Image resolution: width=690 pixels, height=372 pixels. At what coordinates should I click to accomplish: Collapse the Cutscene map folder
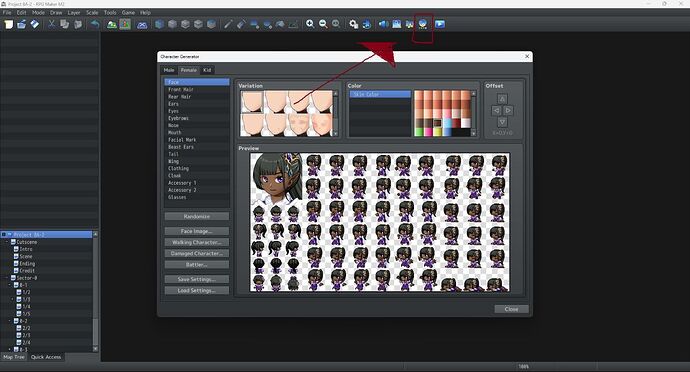point(7,242)
